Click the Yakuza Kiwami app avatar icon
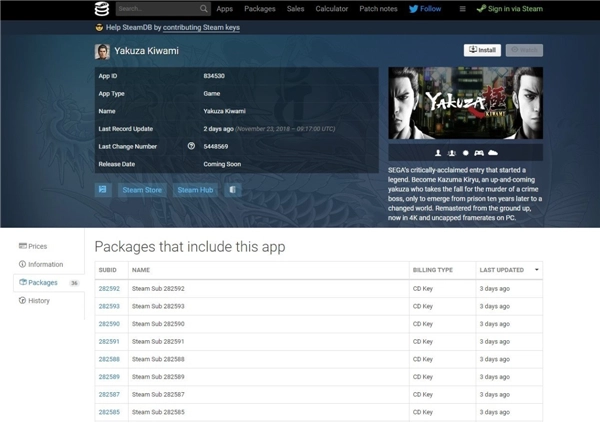The height and width of the screenshot is (423, 600). [102, 51]
